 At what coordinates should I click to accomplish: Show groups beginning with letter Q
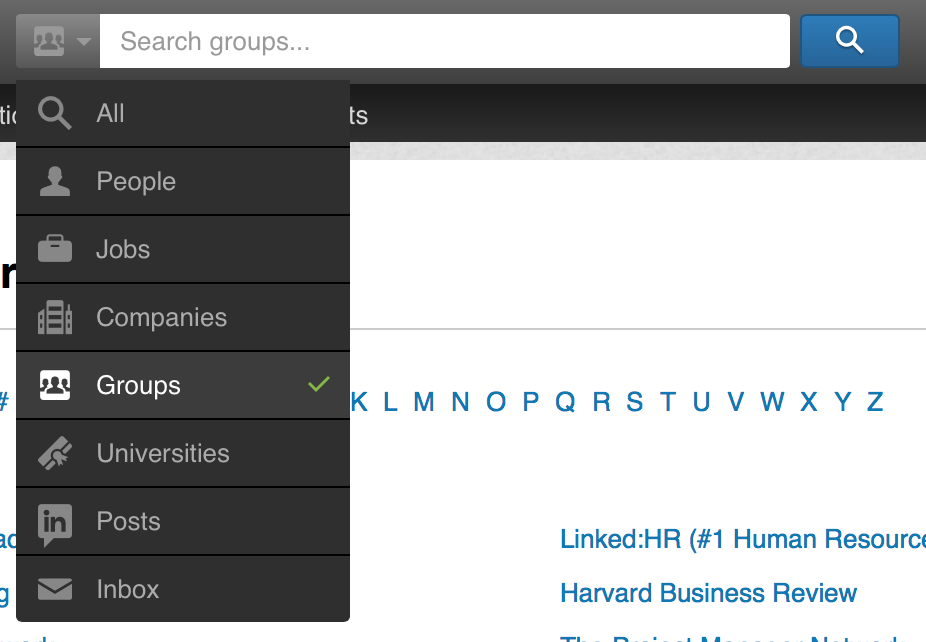565,402
